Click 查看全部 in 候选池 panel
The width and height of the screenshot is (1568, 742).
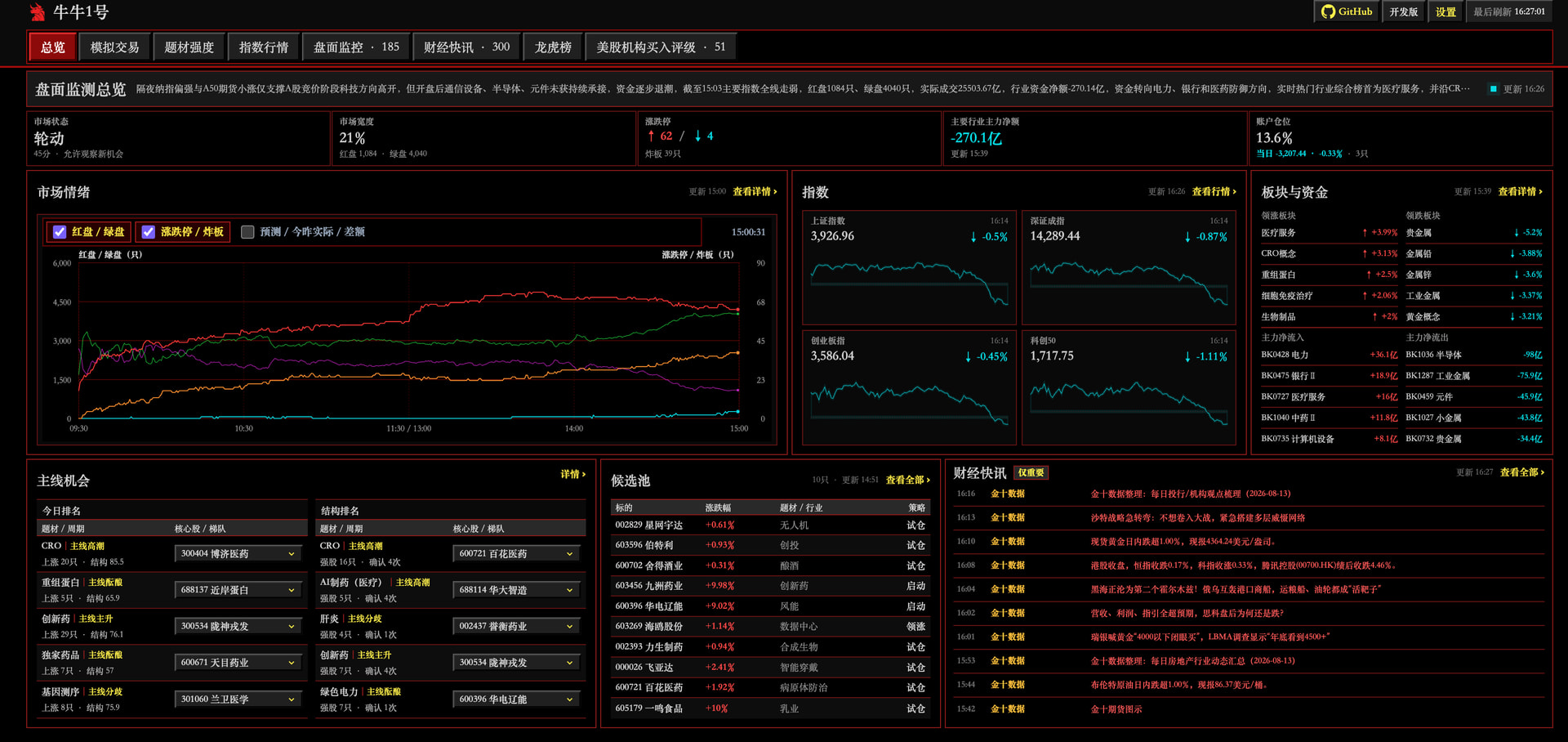tap(907, 480)
